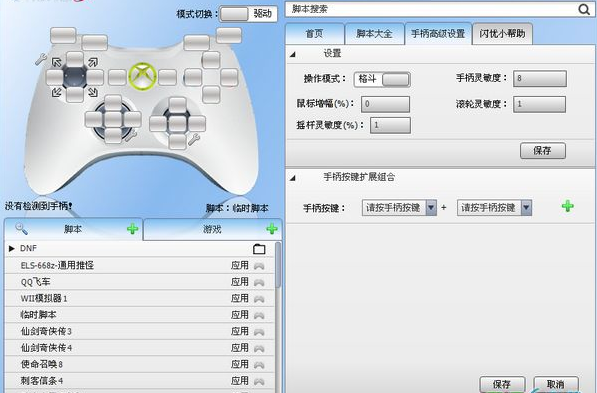Switch to the 首页 tab
This screenshot has width=597, height=393.
coord(314,34)
